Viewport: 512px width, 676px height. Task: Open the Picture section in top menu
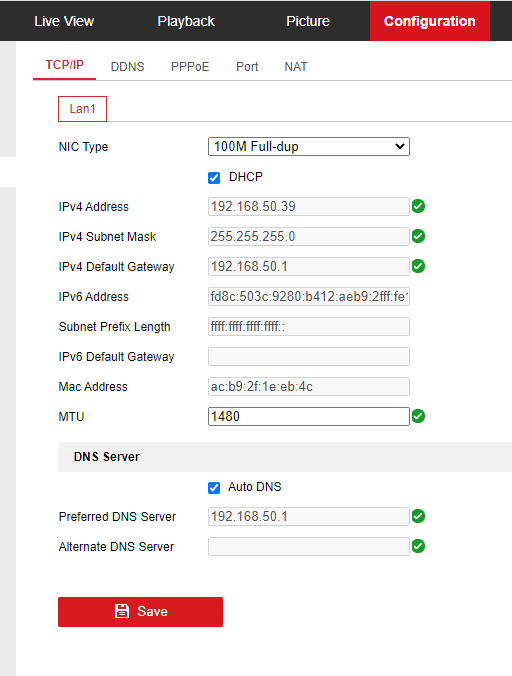[308, 21]
